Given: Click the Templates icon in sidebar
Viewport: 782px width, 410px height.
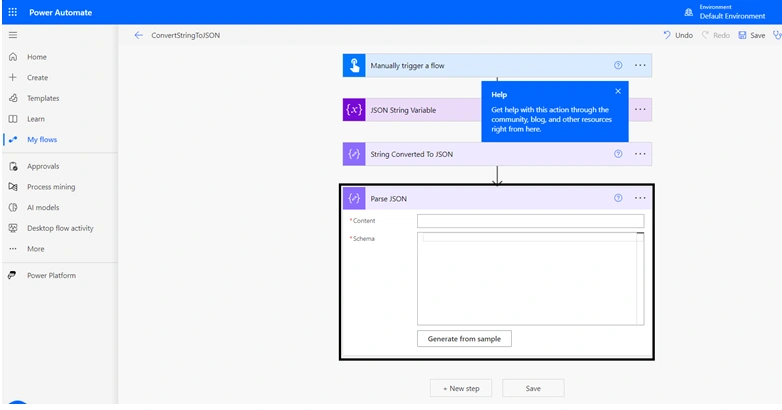Looking at the screenshot, I should [x=13, y=98].
